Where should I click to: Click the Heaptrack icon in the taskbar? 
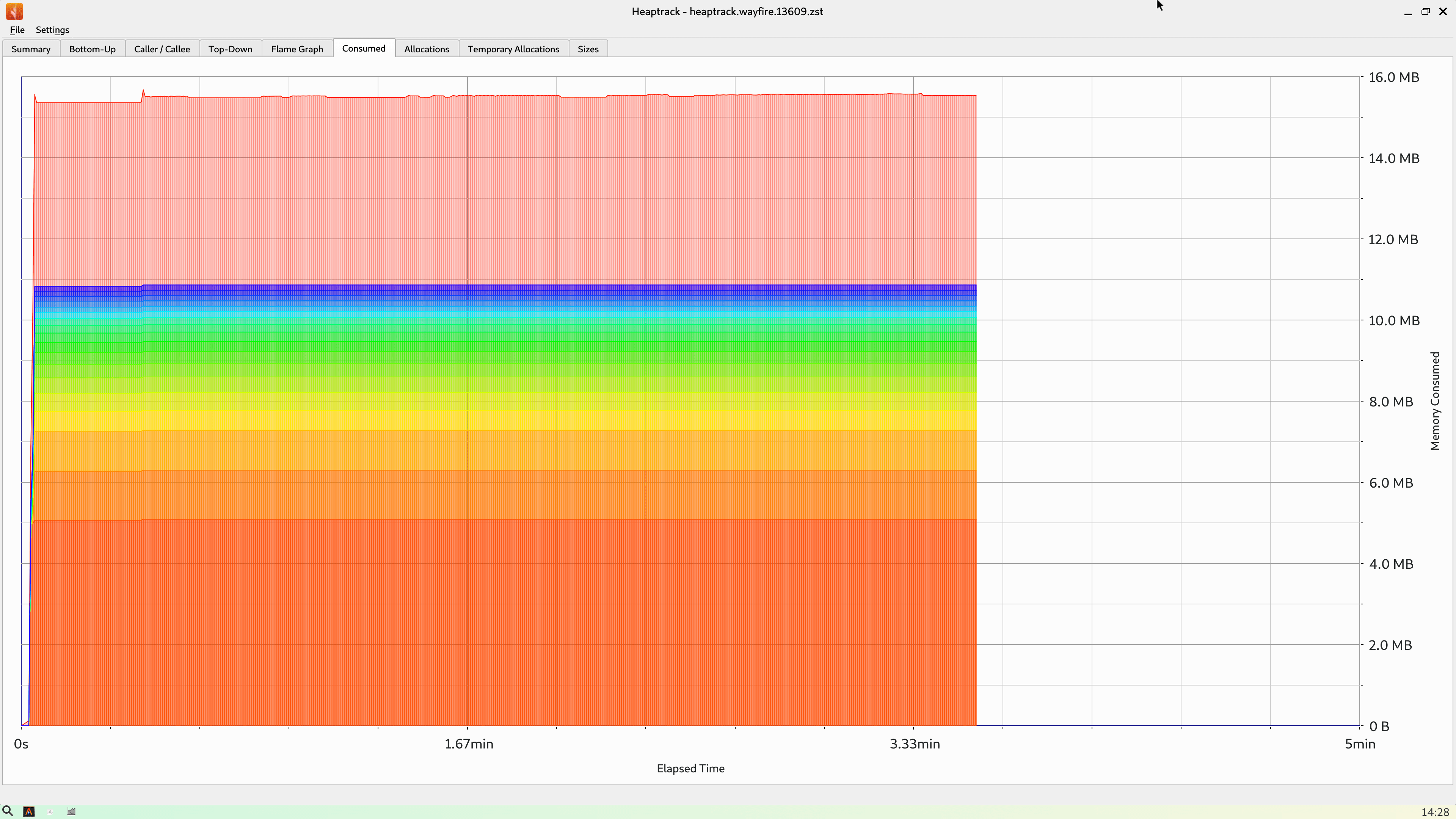28,812
